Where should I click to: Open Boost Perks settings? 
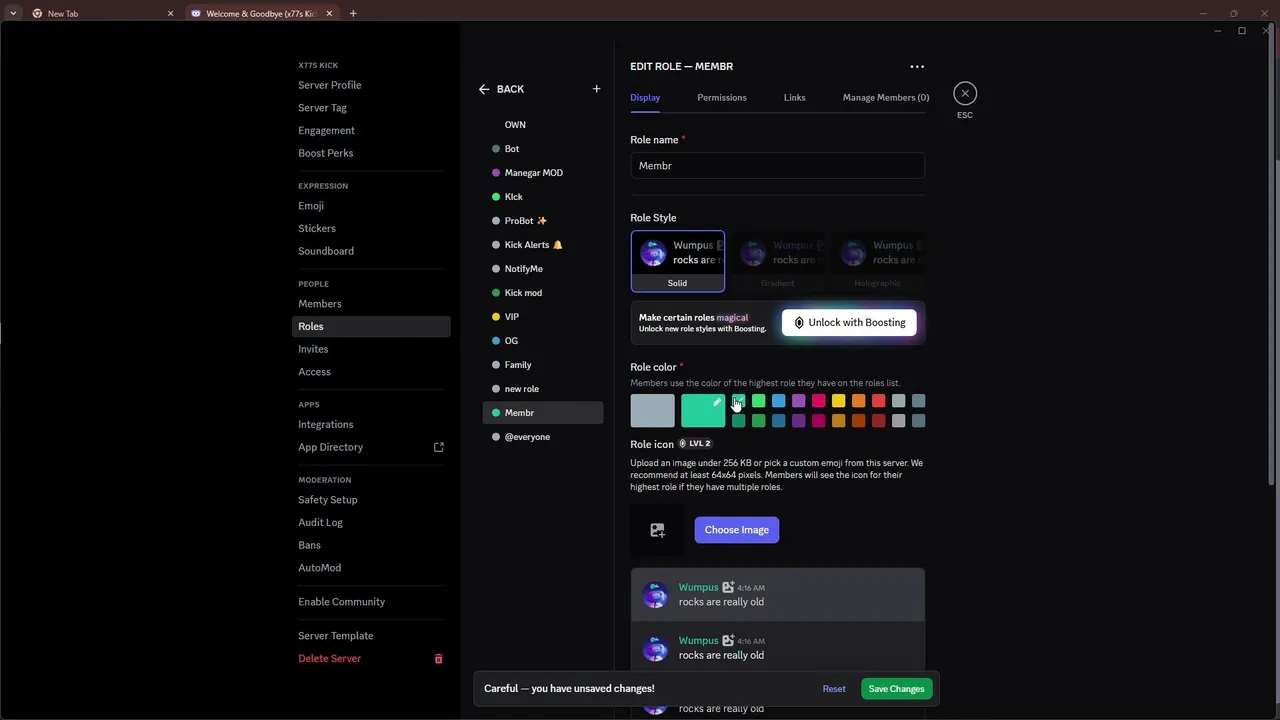point(371,153)
